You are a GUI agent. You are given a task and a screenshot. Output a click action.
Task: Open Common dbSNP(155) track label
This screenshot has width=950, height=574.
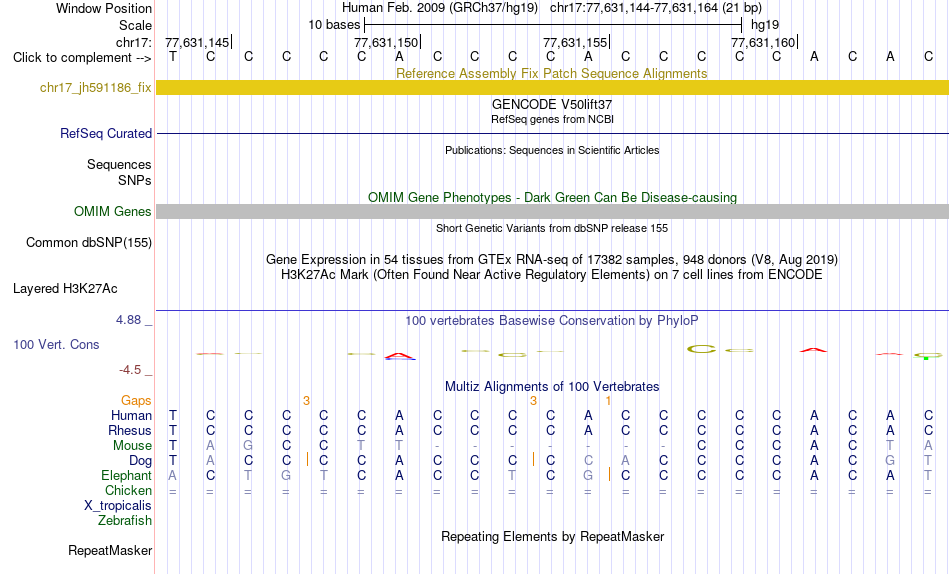pyautogui.click(x=89, y=242)
